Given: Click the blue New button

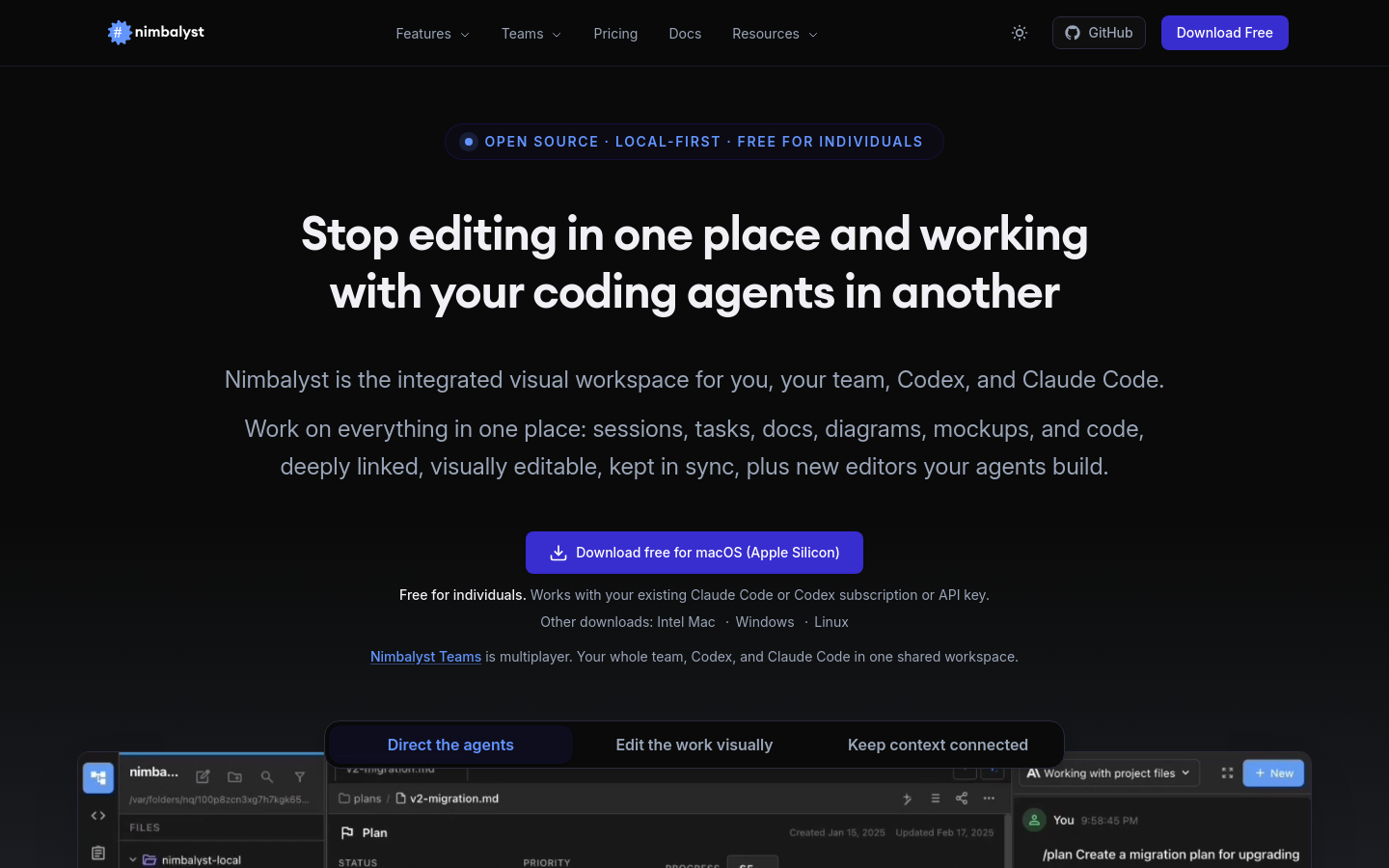Looking at the screenshot, I should [1273, 773].
